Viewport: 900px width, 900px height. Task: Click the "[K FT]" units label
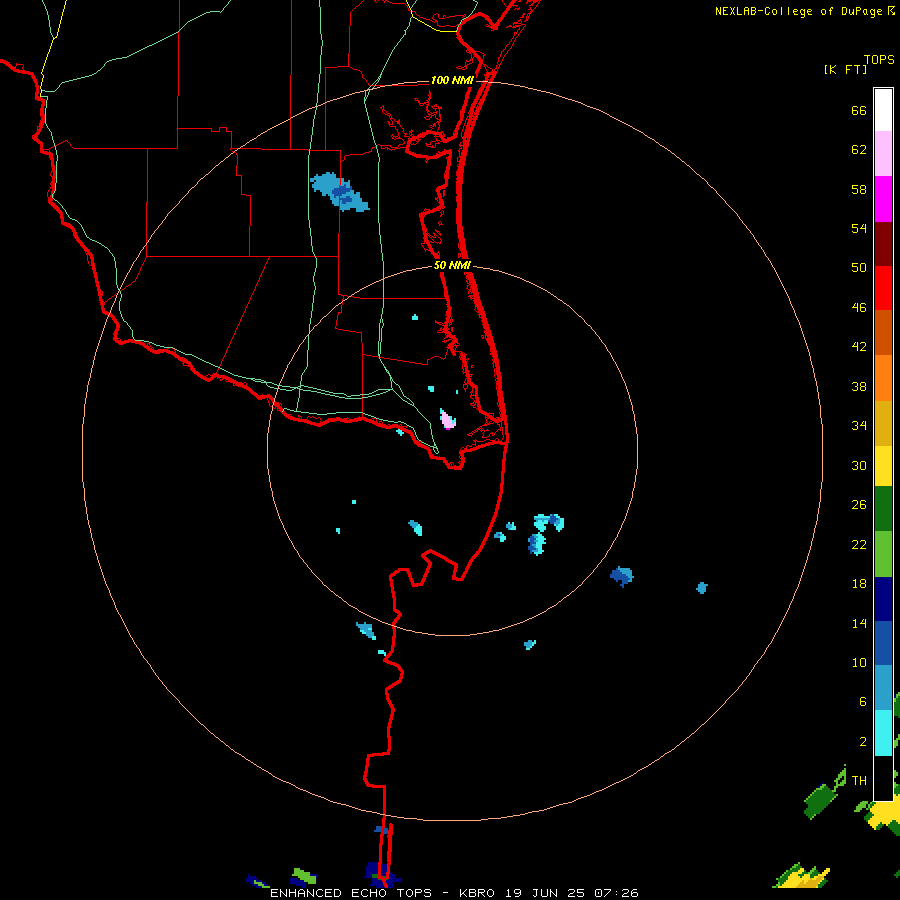[845, 69]
